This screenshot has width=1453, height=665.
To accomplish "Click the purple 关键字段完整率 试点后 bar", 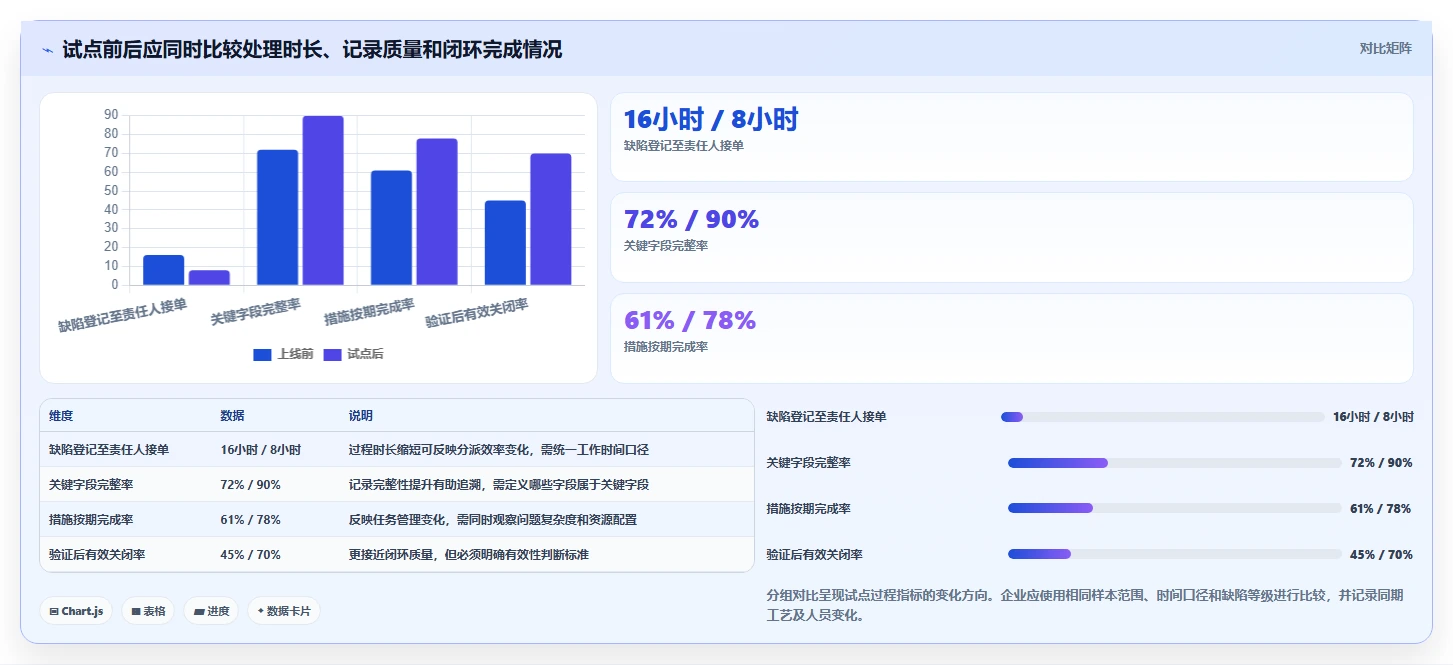I will pyautogui.click(x=323, y=200).
